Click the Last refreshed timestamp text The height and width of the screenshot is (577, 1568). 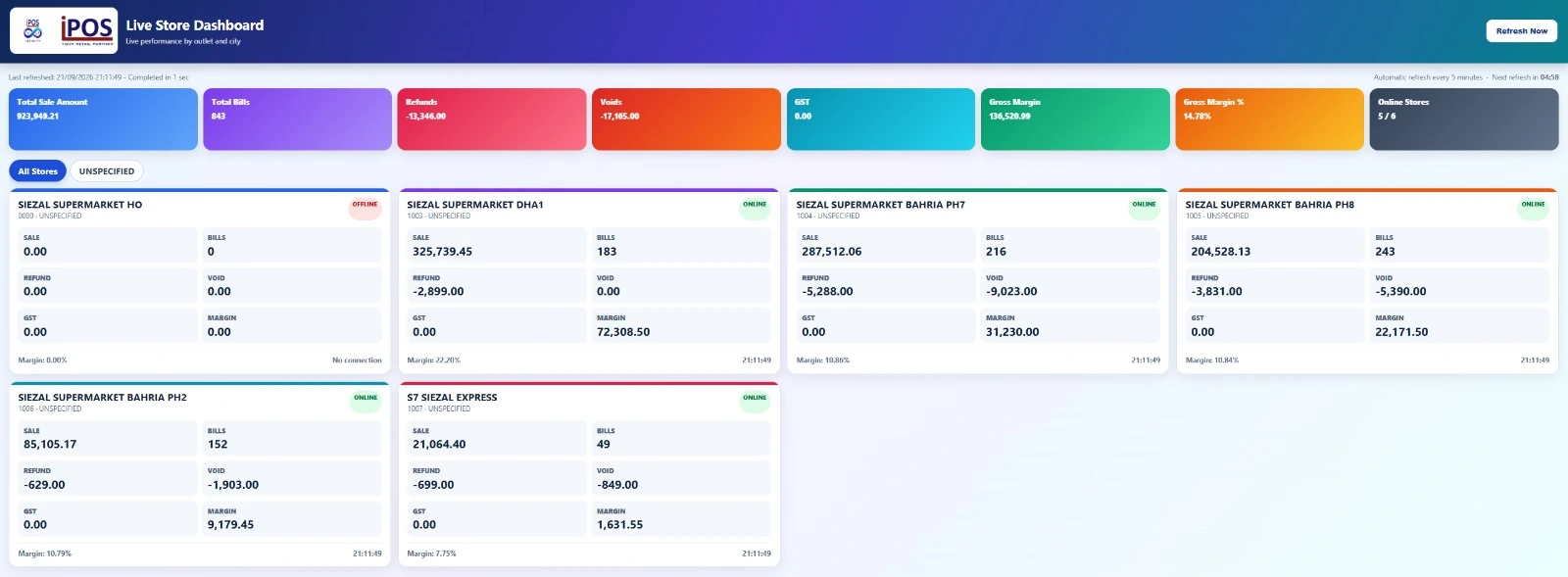point(98,77)
